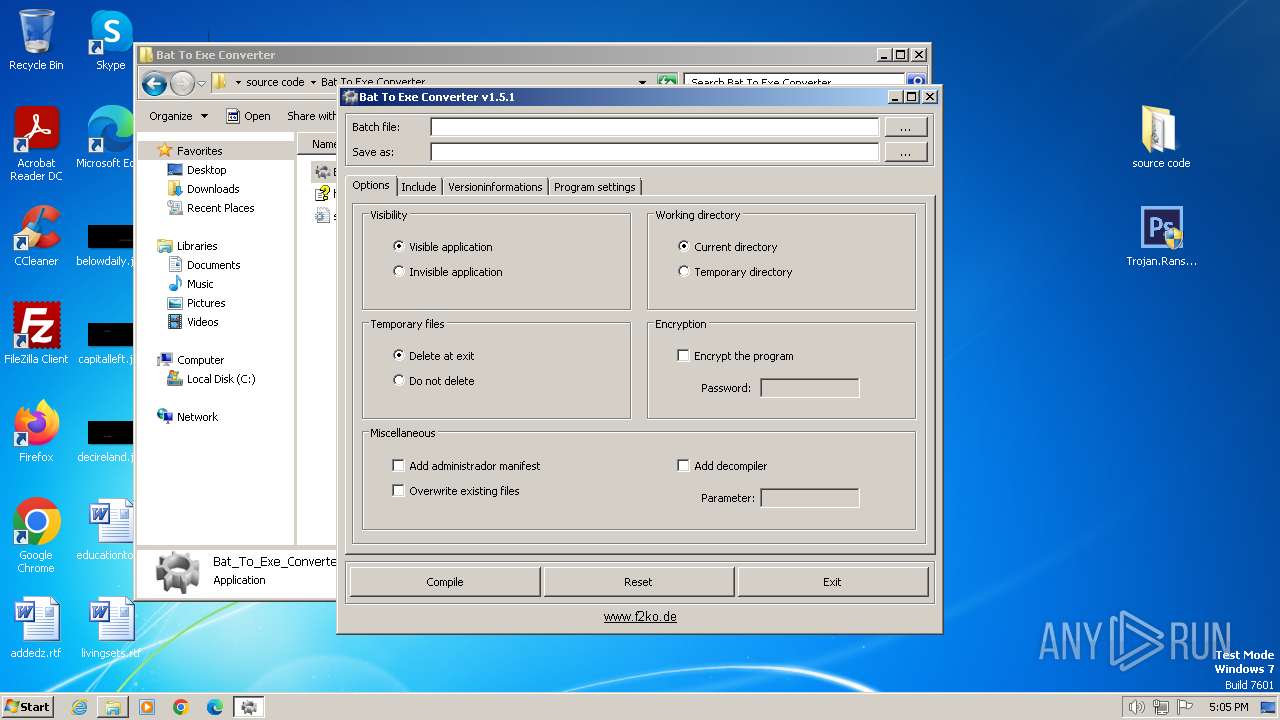Open the www.f2ko.de link
The height and width of the screenshot is (720, 1280).
point(640,617)
